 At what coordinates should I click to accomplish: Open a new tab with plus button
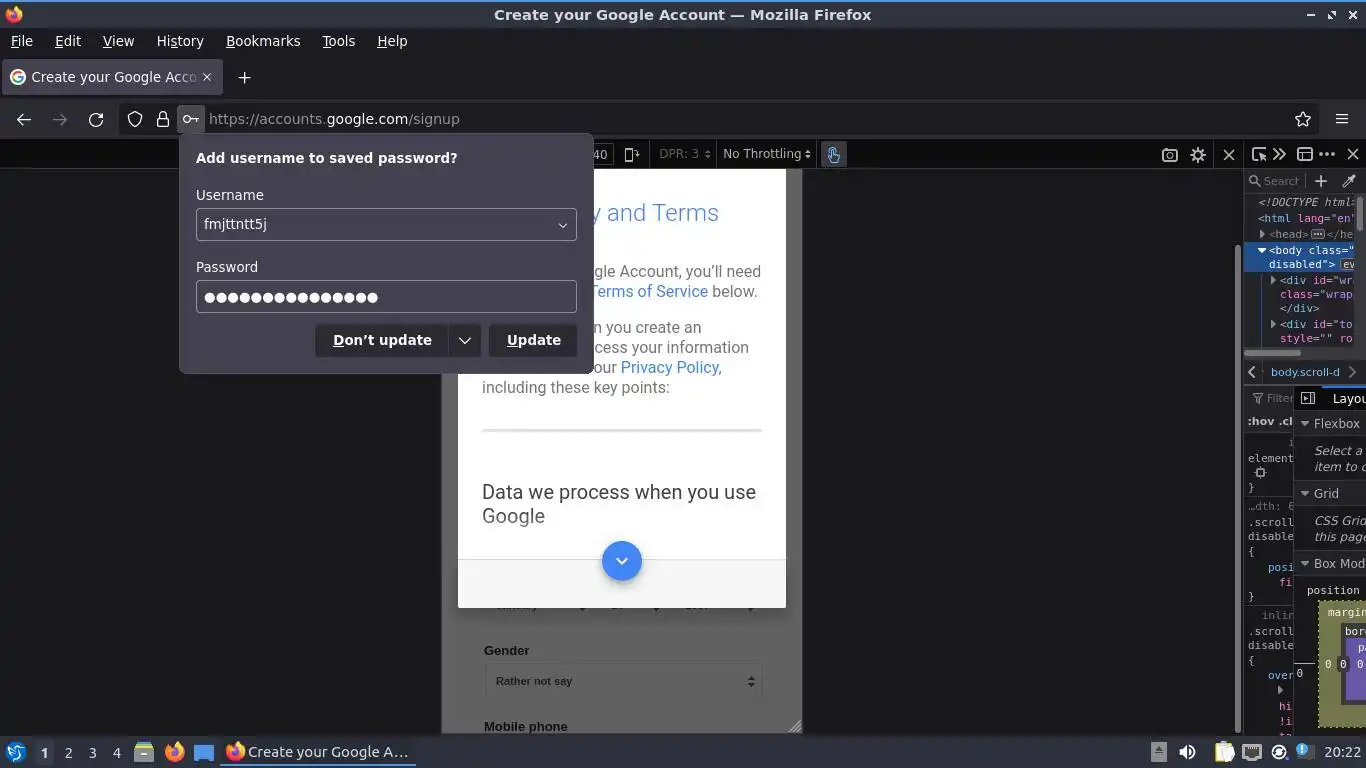pyautogui.click(x=244, y=77)
